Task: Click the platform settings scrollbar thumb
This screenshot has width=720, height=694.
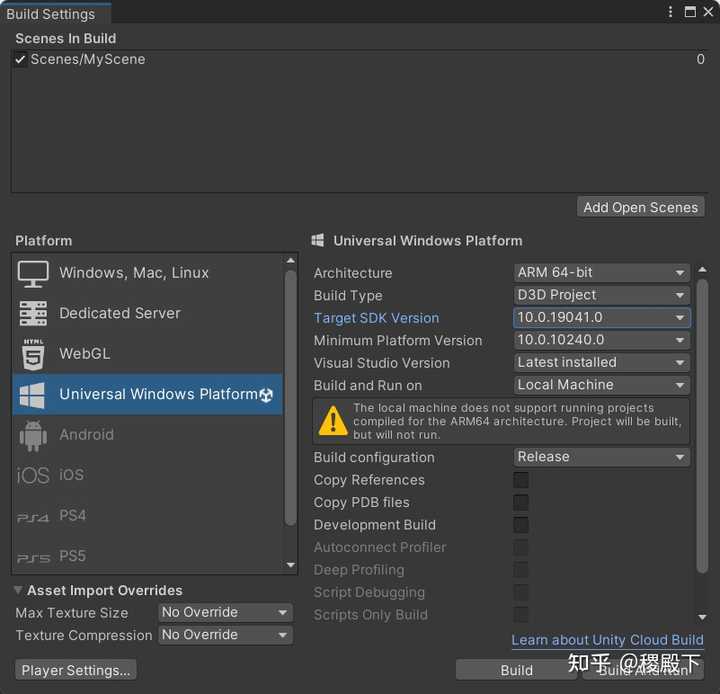Action: point(702,427)
